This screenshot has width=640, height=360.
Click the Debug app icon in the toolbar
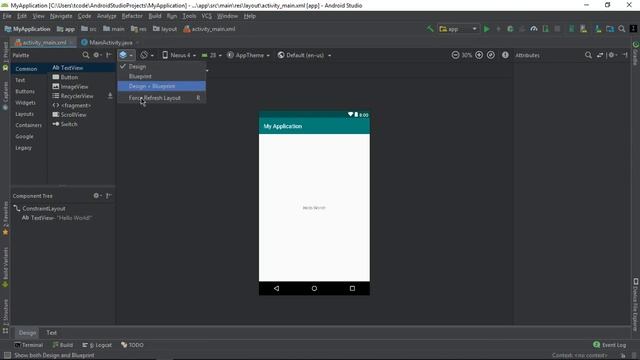(510, 29)
